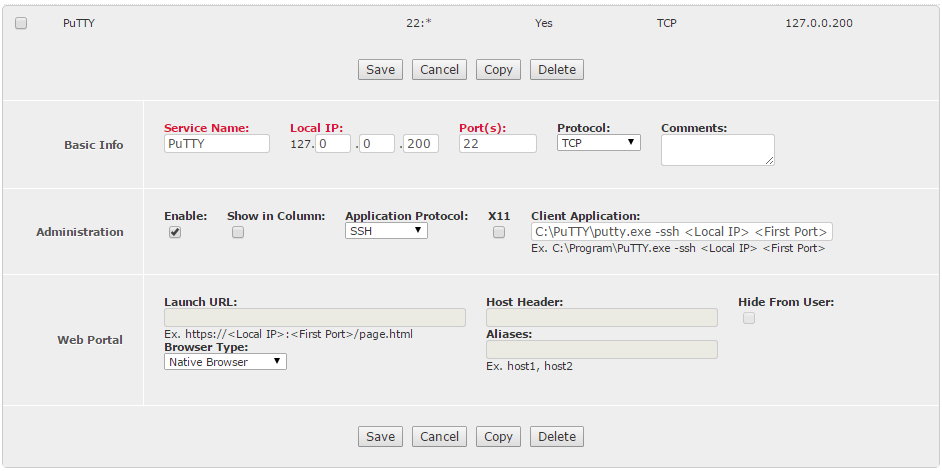Click the bottom Save button
This screenshot has height=471, width=942.
pos(380,436)
